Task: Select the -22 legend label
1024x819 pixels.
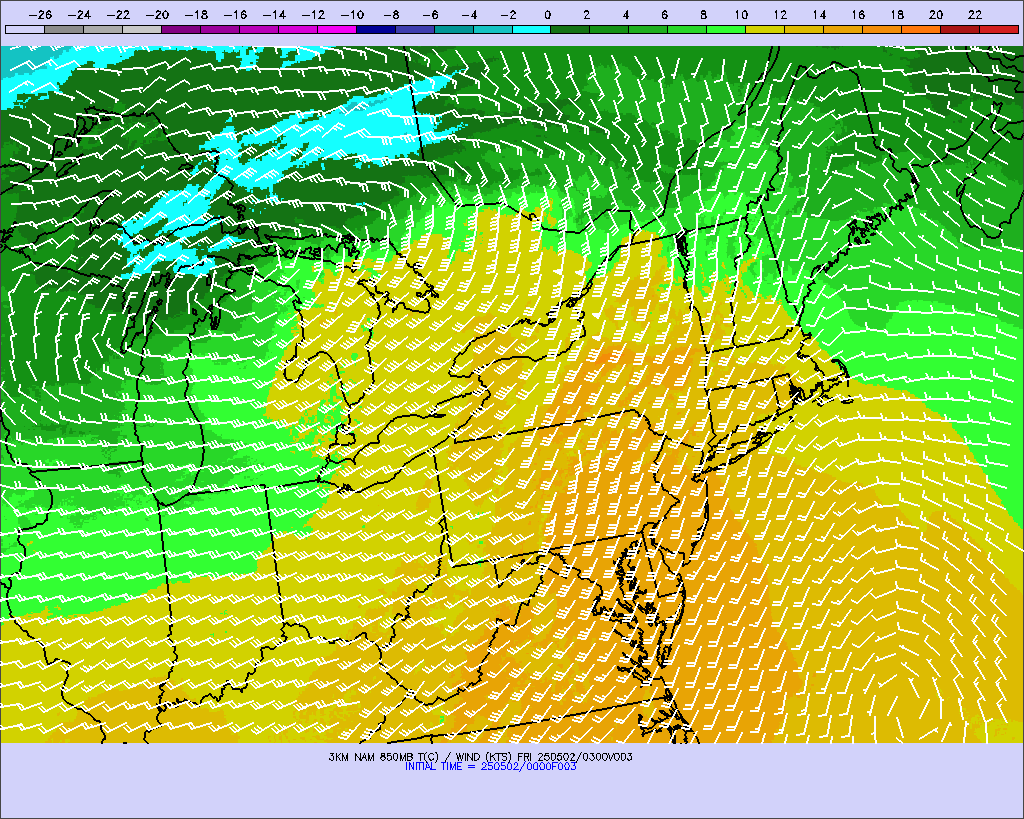Action: pyautogui.click(x=119, y=14)
